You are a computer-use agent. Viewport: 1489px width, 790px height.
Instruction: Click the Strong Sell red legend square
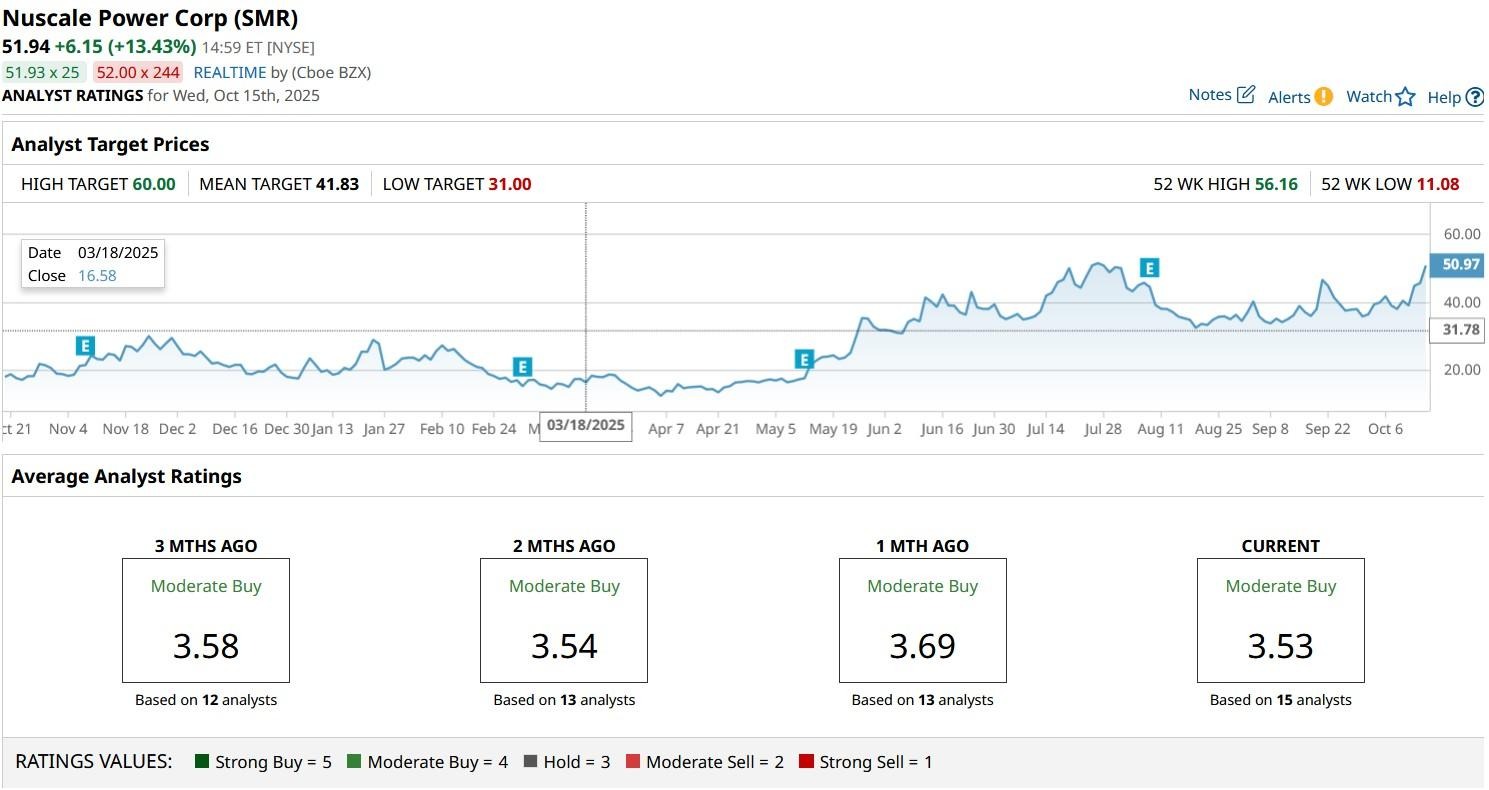pyautogui.click(x=806, y=762)
